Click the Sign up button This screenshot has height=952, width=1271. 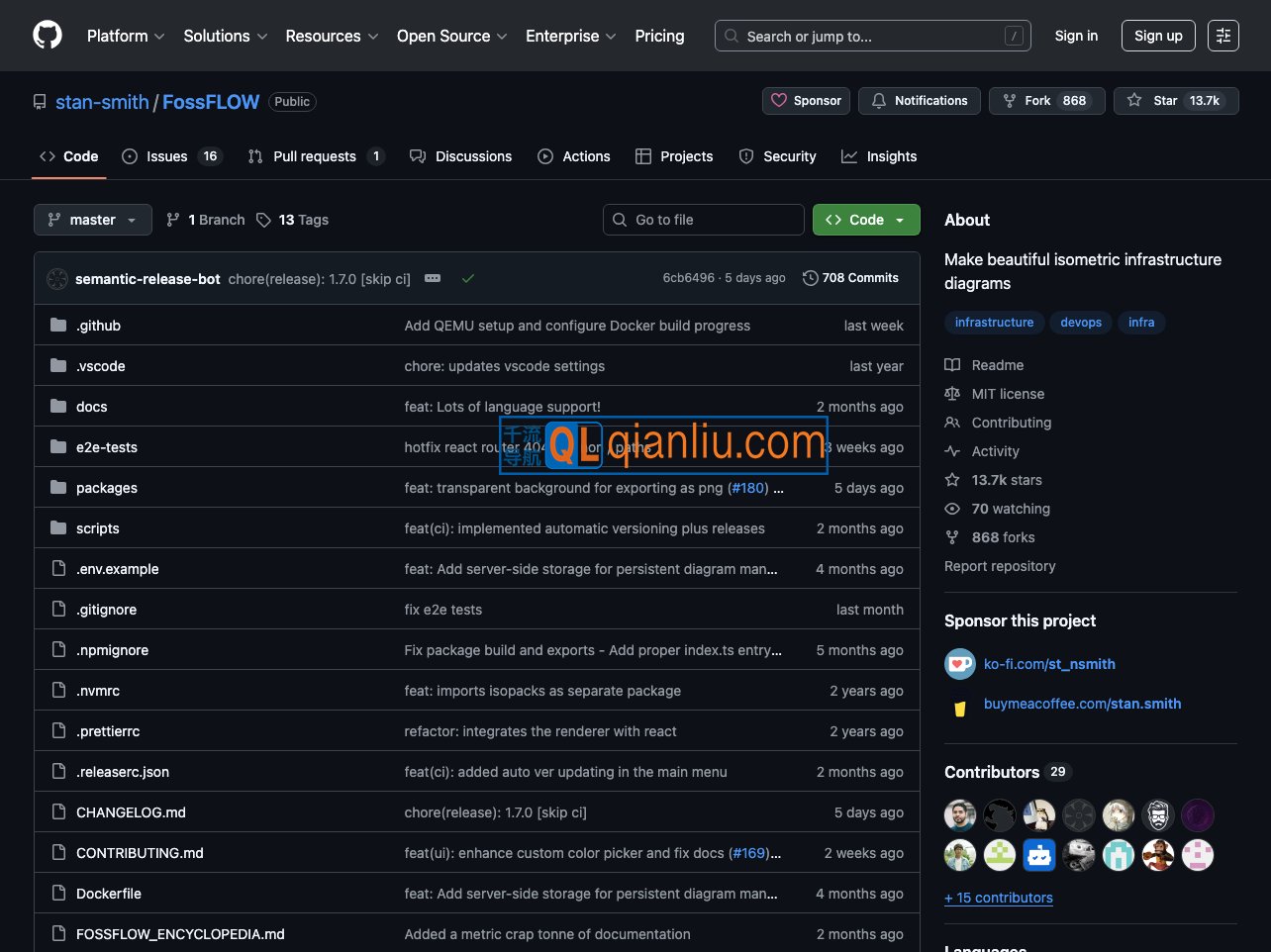[x=1158, y=36]
